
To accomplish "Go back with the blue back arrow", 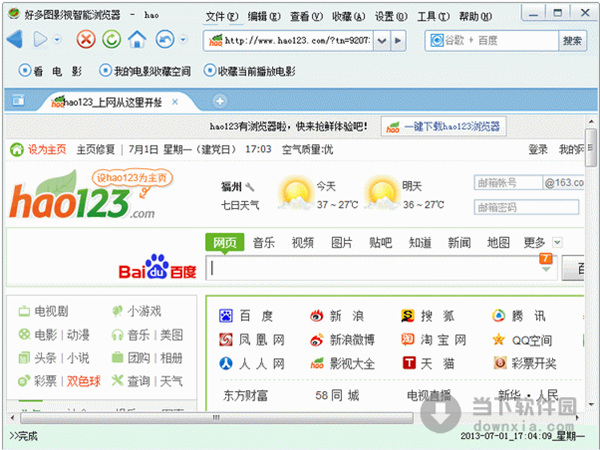I will (15, 39).
